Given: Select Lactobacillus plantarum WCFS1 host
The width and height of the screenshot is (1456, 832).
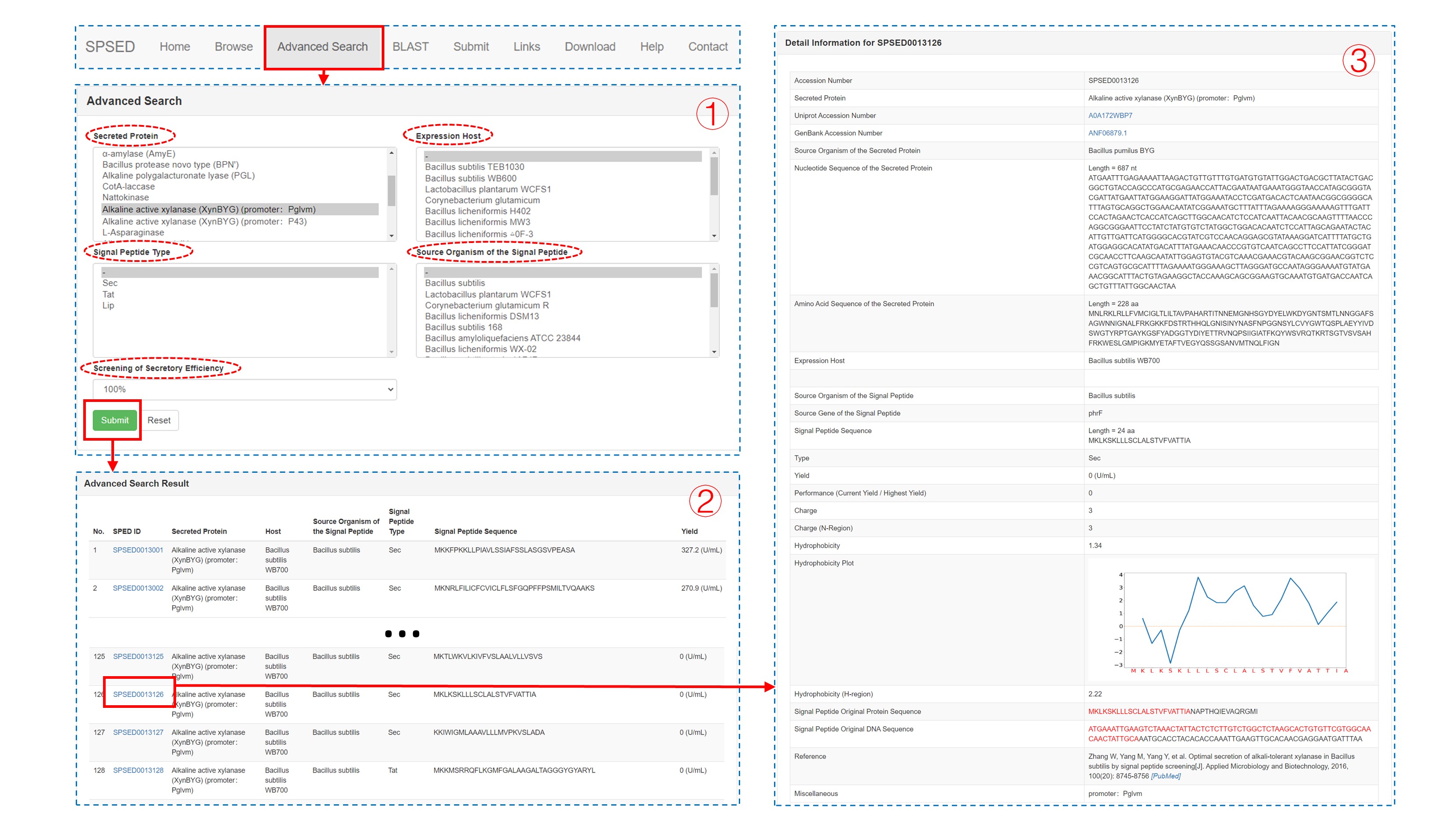Looking at the screenshot, I should tap(488, 189).
